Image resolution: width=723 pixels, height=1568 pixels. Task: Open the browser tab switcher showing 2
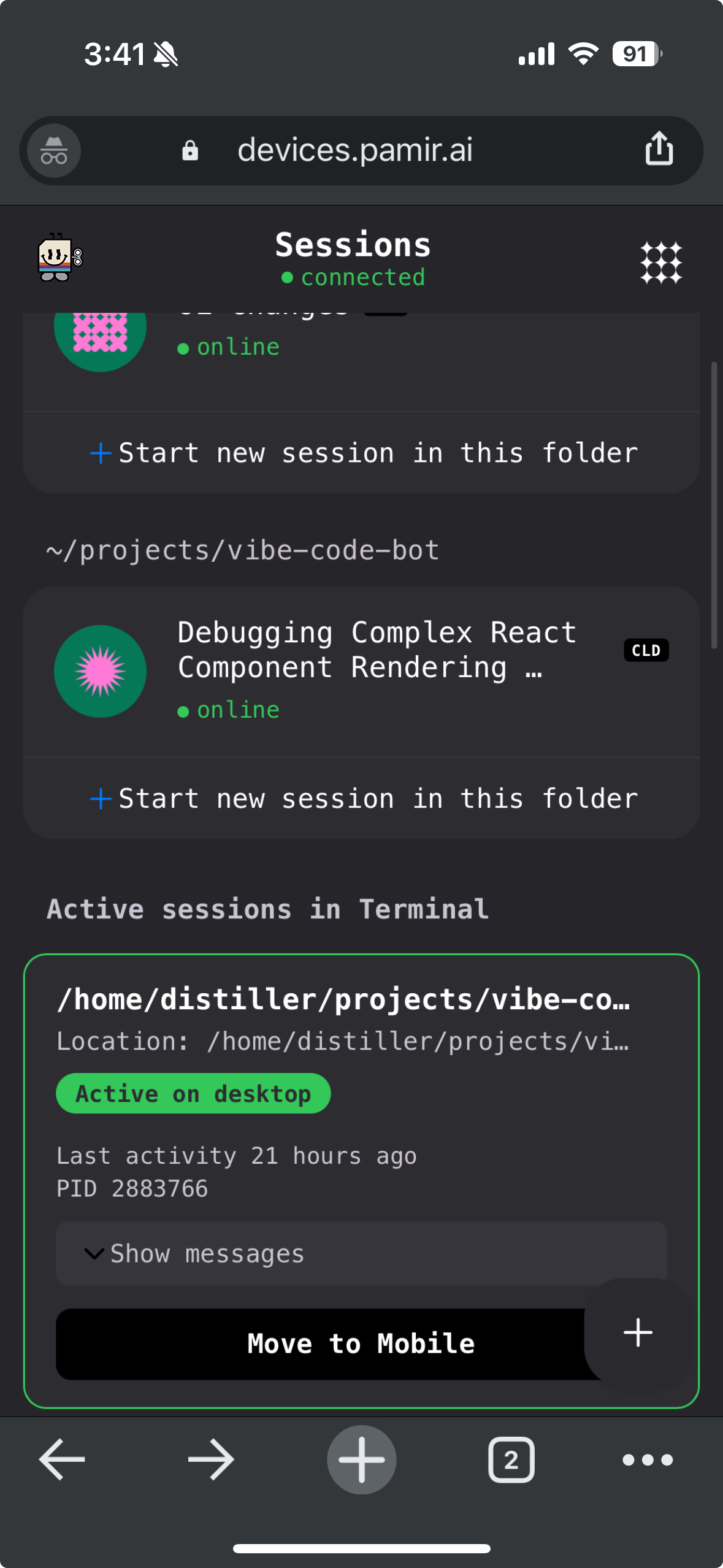(x=511, y=1459)
